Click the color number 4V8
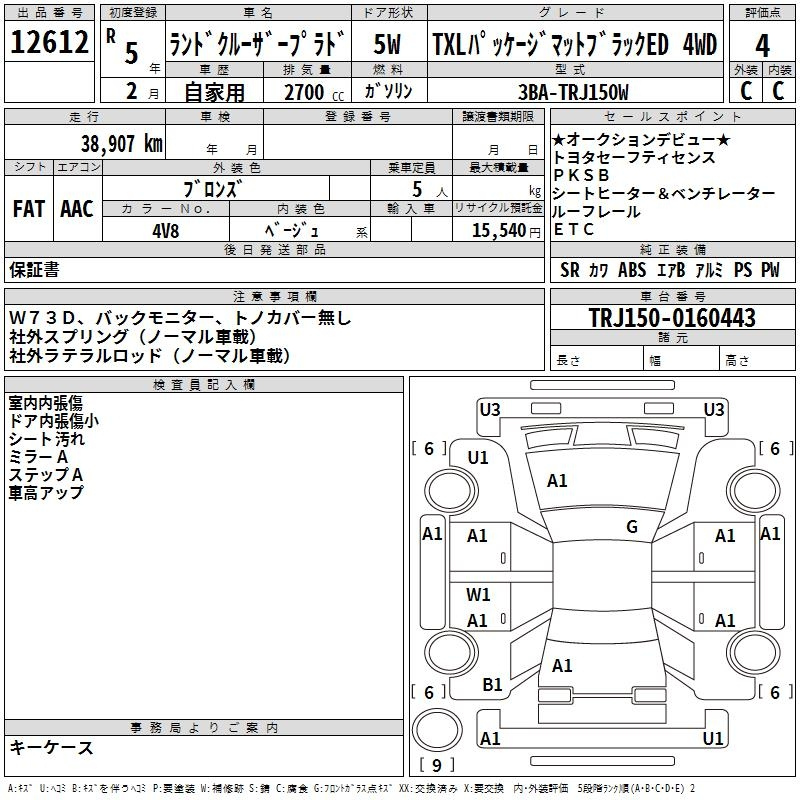The width and height of the screenshot is (800, 800). [166, 230]
